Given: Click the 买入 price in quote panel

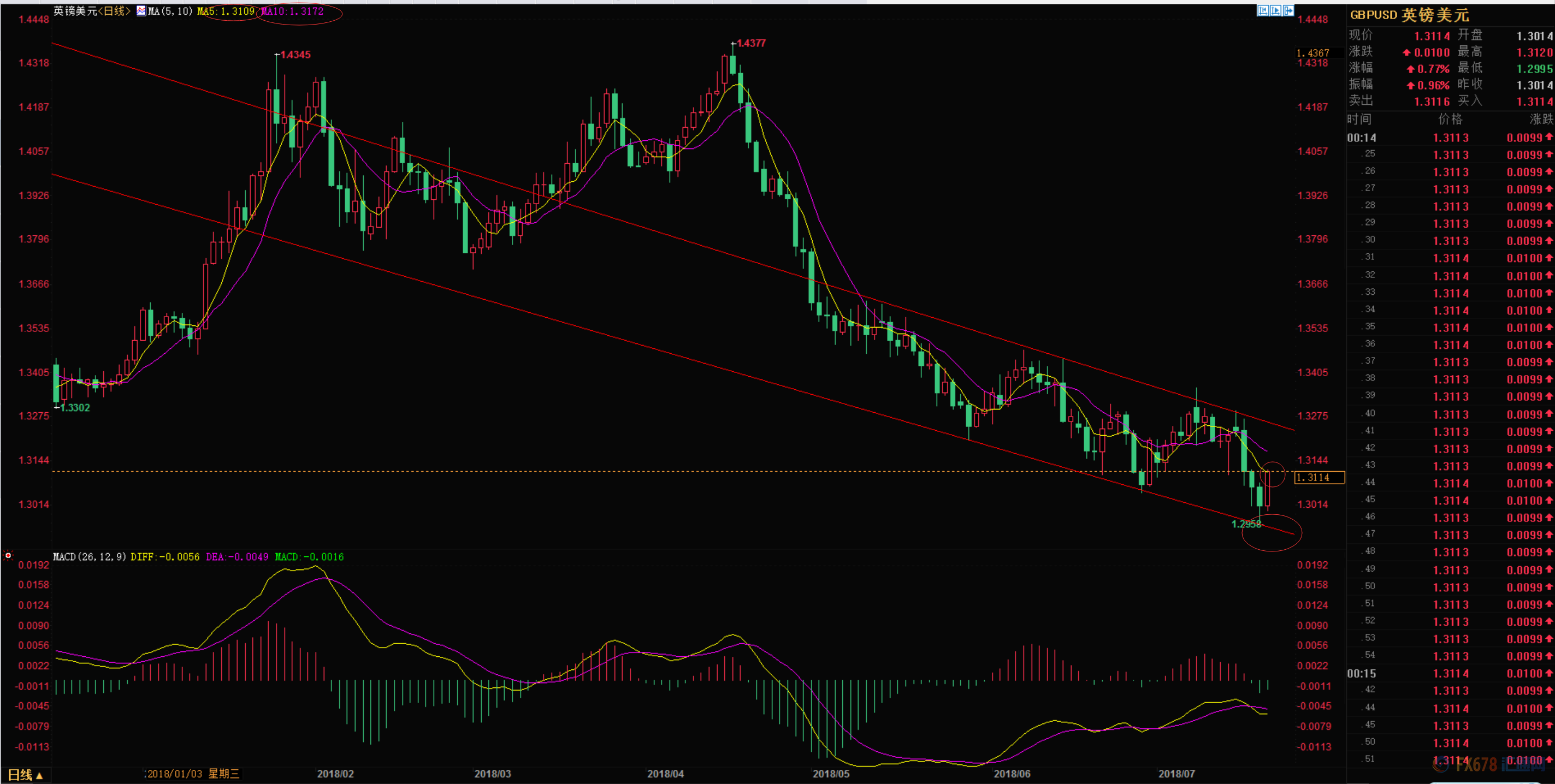Looking at the screenshot, I should 1534,102.
